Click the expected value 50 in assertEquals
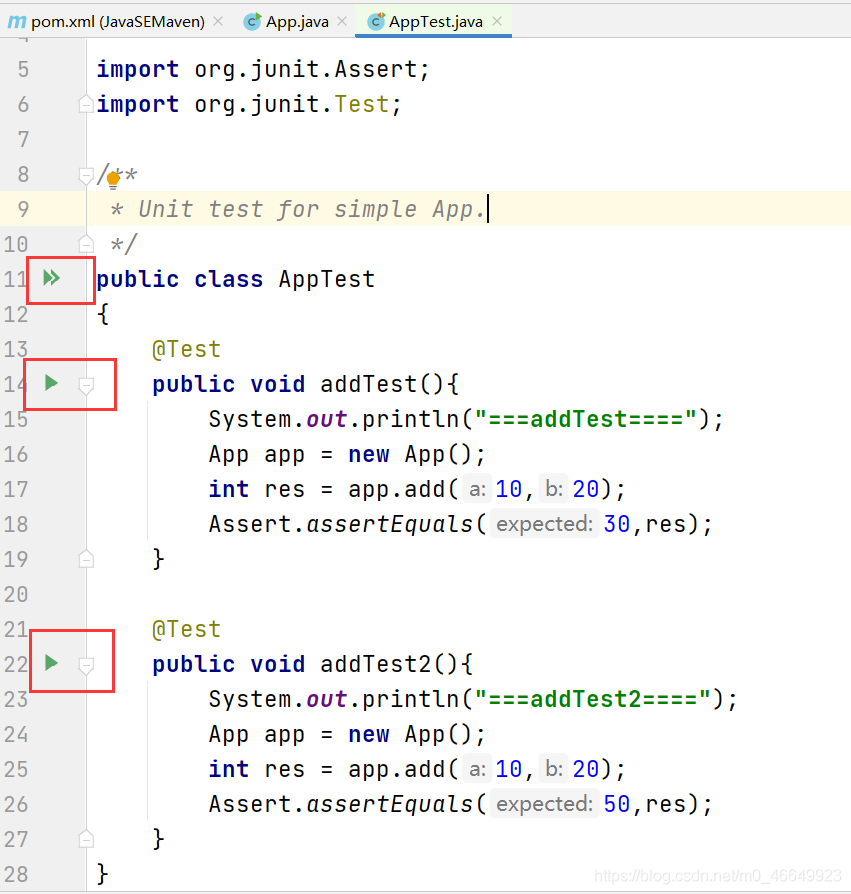 tap(616, 804)
